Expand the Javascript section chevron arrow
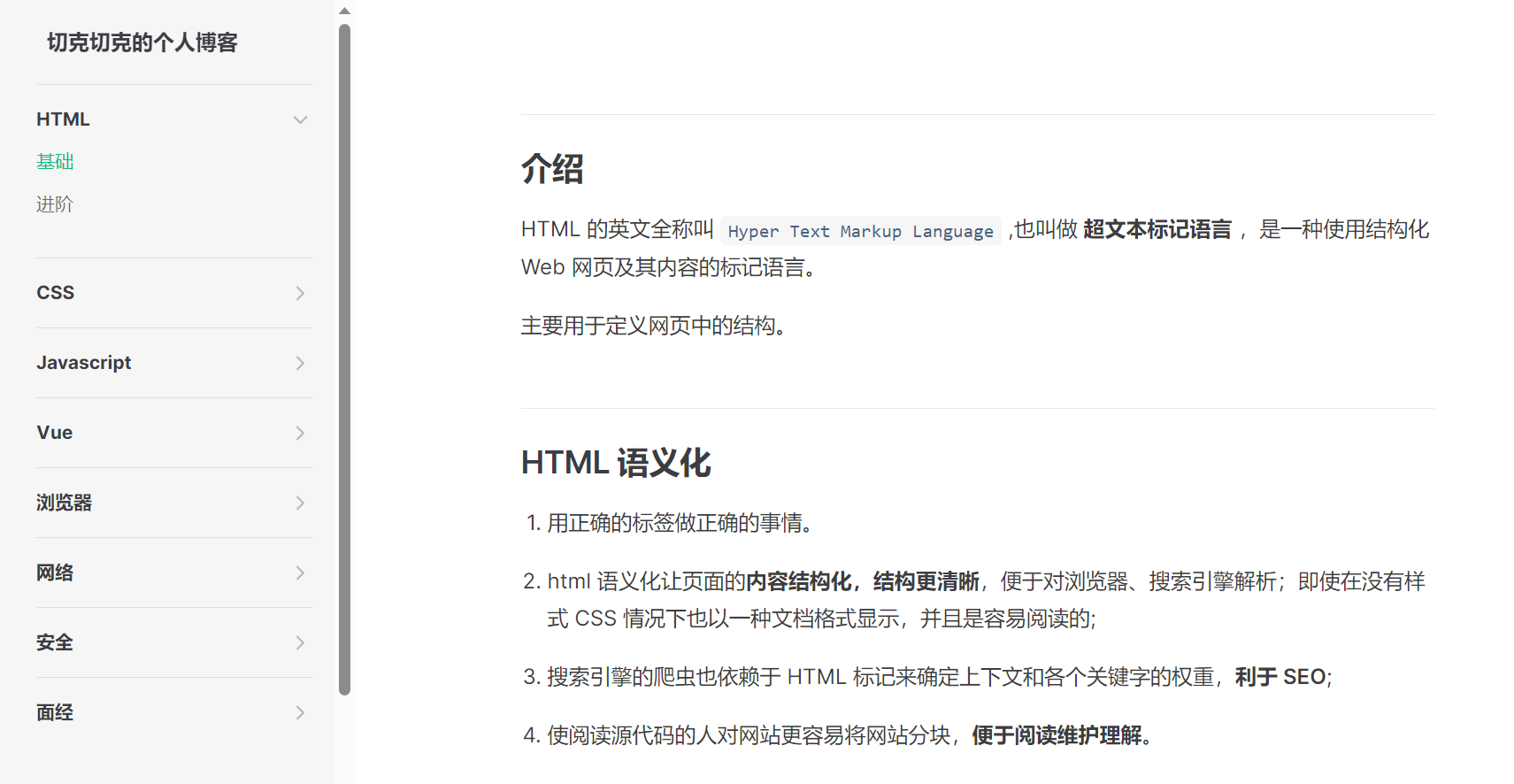The image size is (1514, 784). pyautogui.click(x=300, y=363)
